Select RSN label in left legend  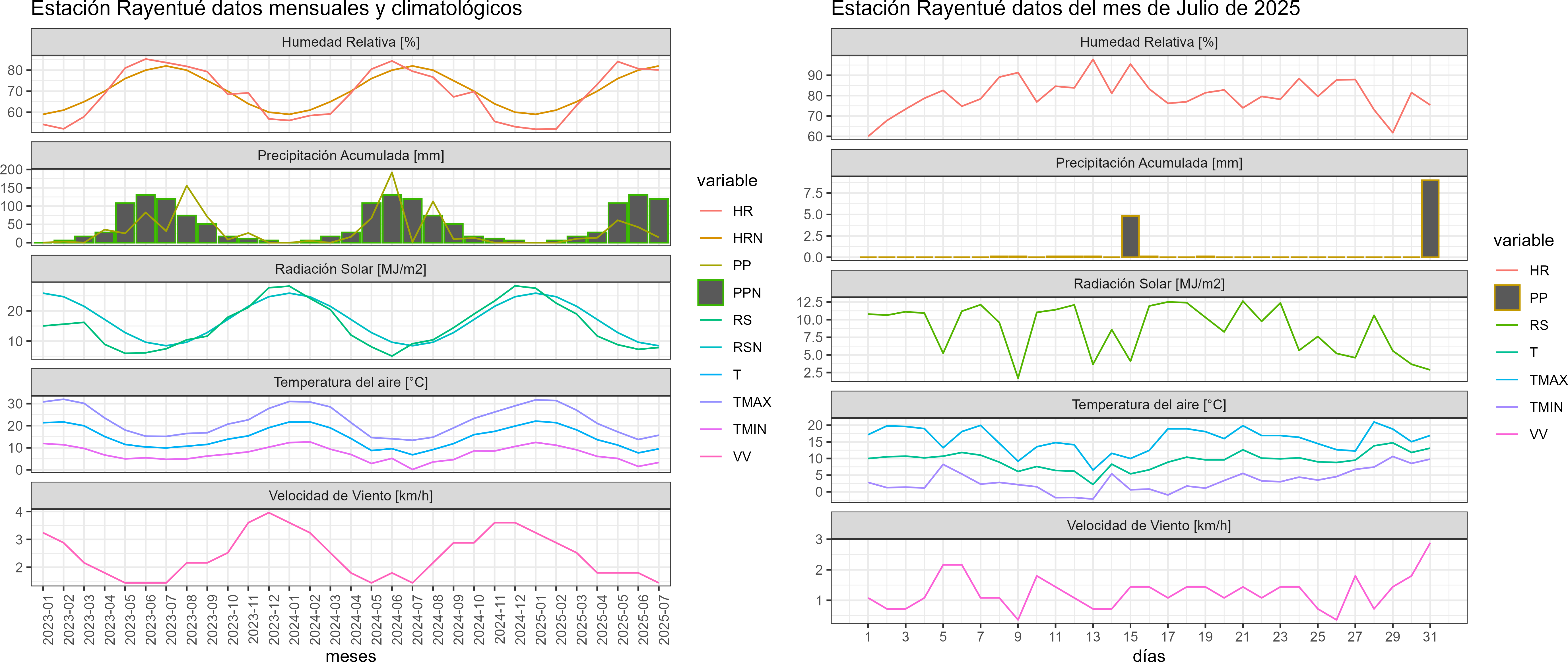[x=748, y=347]
